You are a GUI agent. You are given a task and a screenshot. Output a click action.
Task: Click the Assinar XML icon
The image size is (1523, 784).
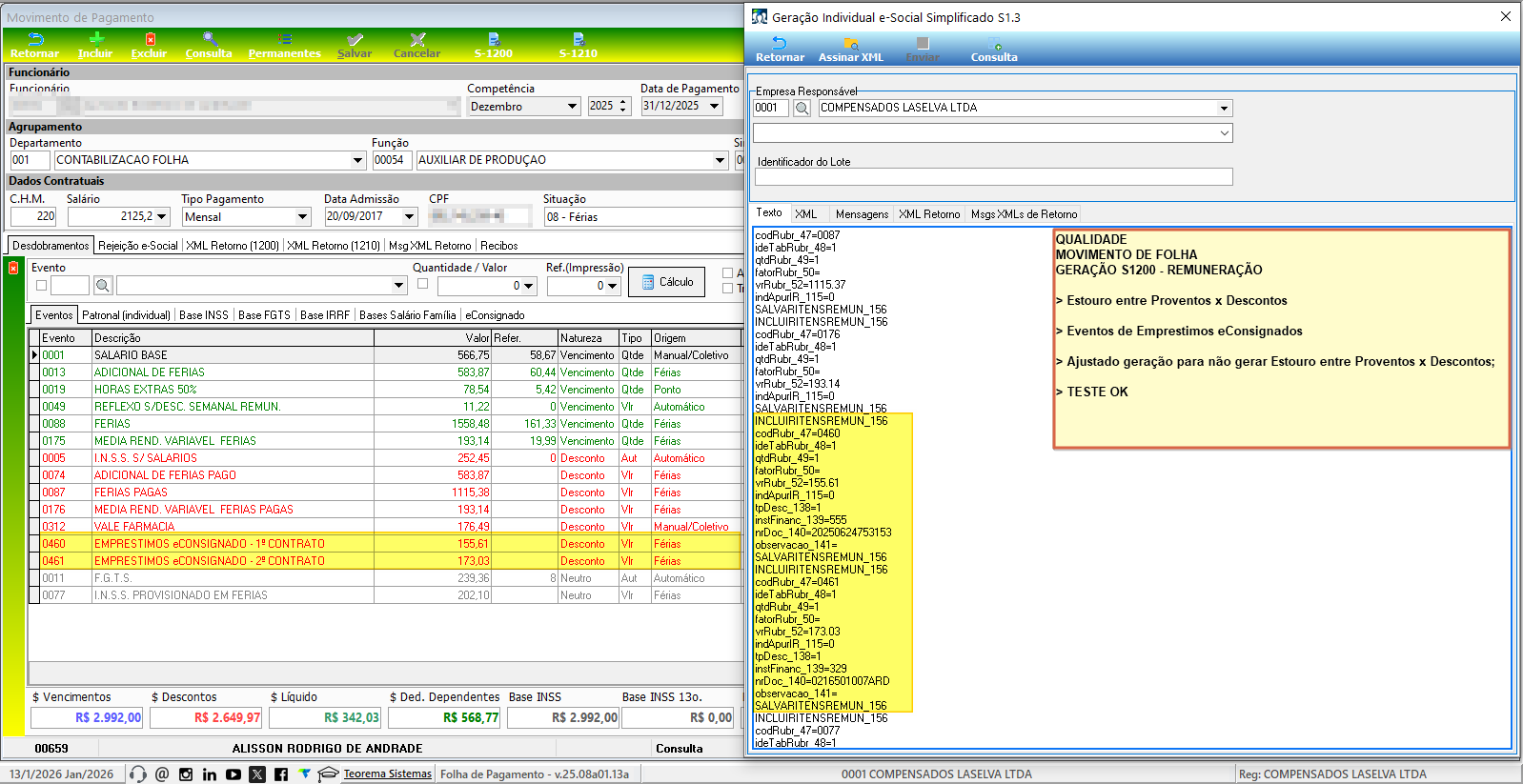[850, 49]
